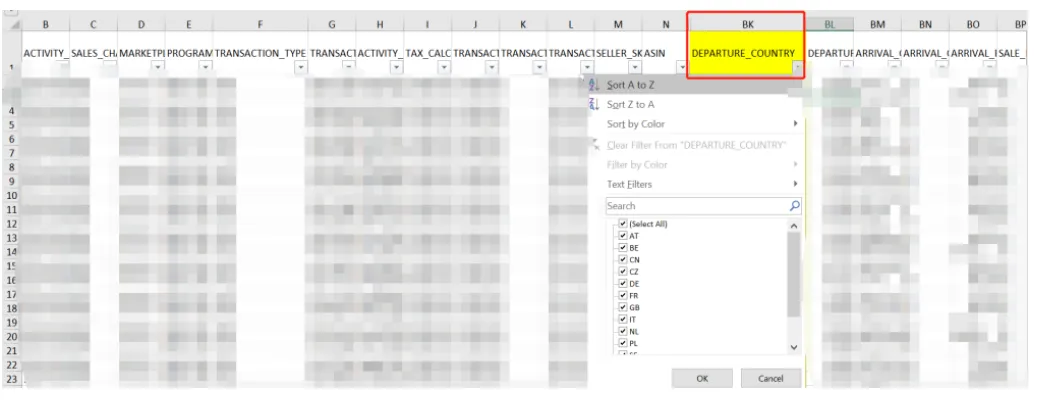
Task: Click the Cancel button
Action: [x=770, y=378]
